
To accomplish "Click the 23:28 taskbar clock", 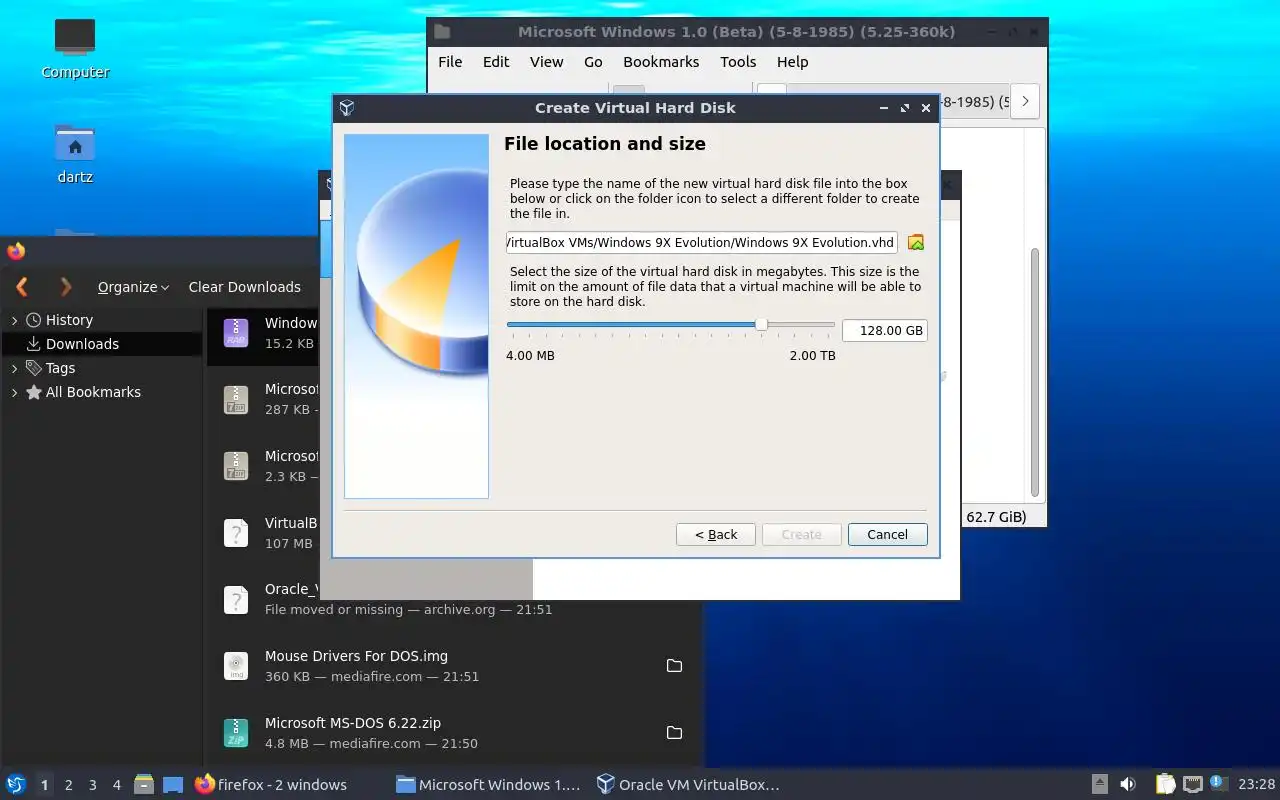I will click(1256, 785).
